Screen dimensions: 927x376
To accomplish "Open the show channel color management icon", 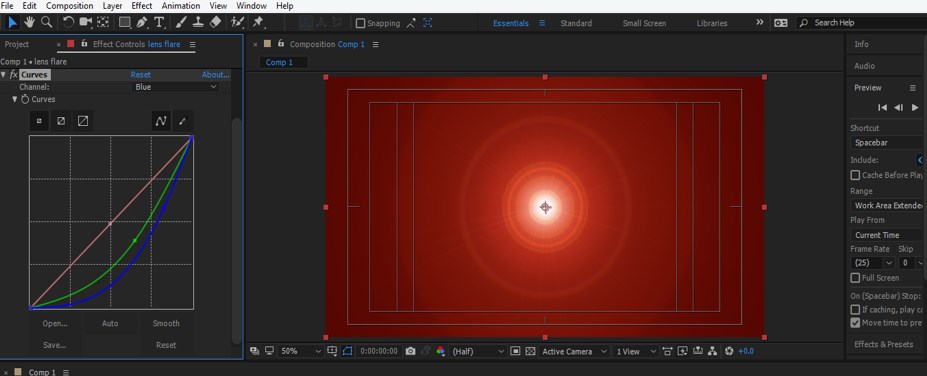I will click(x=440, y=351).
